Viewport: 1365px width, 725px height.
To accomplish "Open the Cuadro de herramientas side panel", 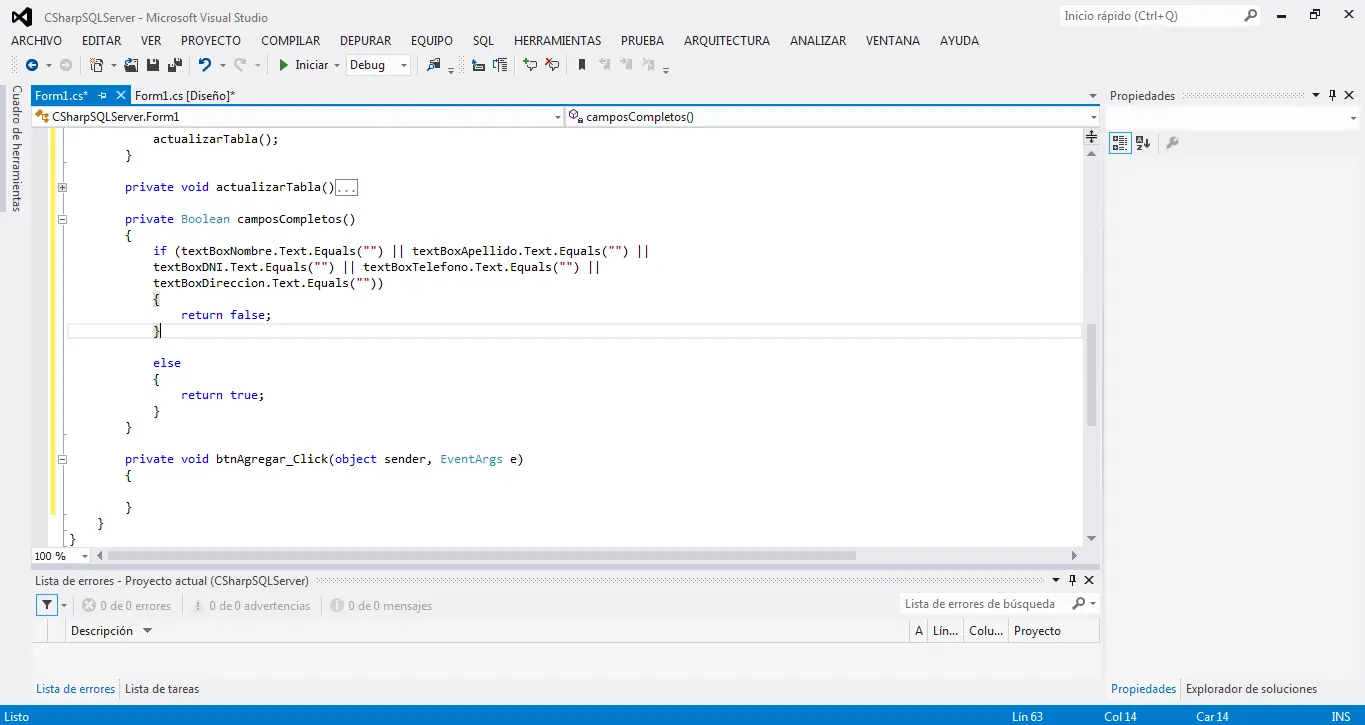I will click(x=16, y=148).
